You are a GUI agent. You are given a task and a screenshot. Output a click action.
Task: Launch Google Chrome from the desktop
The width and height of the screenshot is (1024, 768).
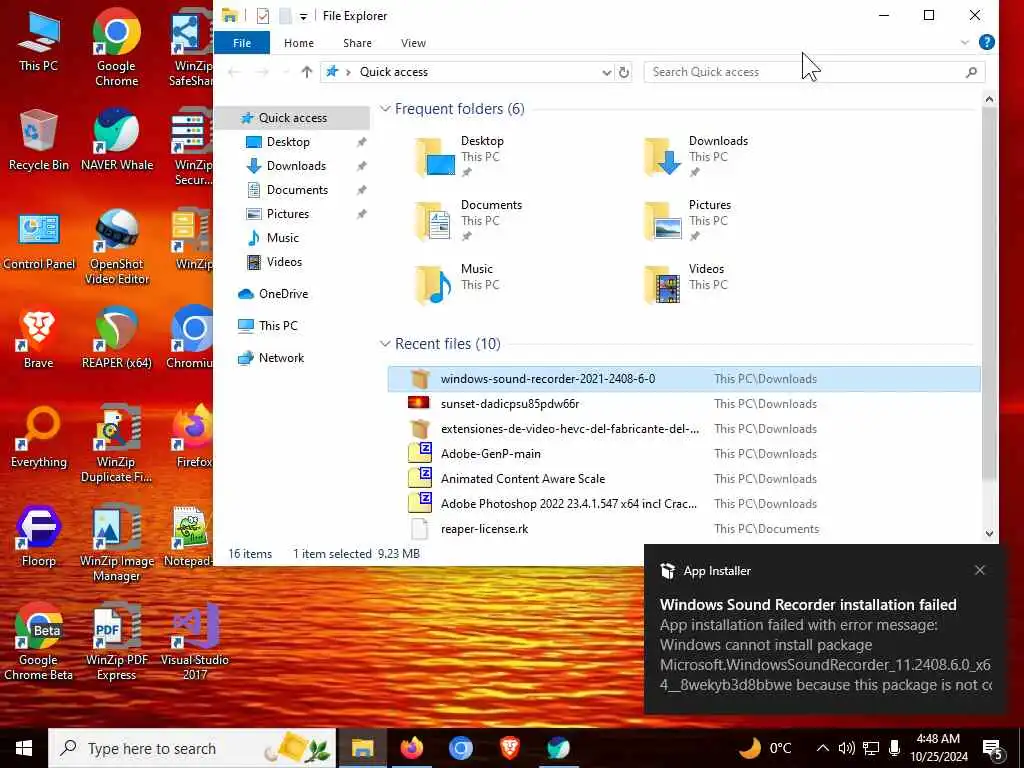pyautogui.click(x=116, y=48)
